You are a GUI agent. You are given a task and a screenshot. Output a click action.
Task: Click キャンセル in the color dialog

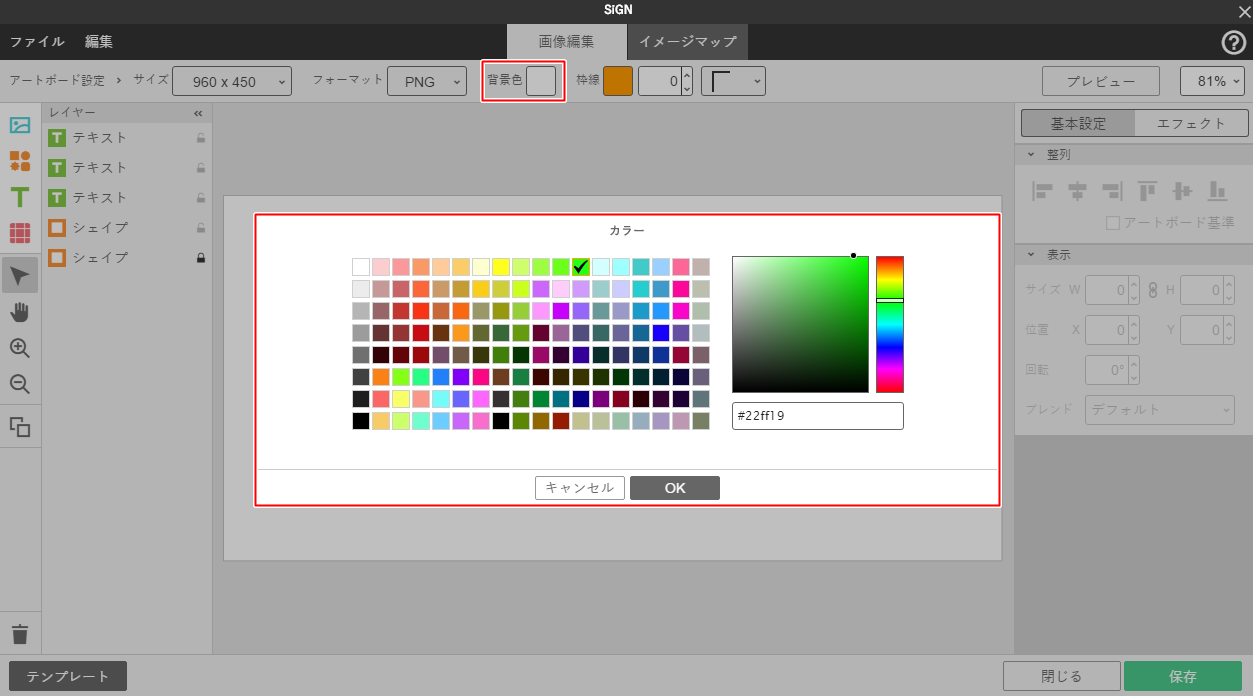580,488
